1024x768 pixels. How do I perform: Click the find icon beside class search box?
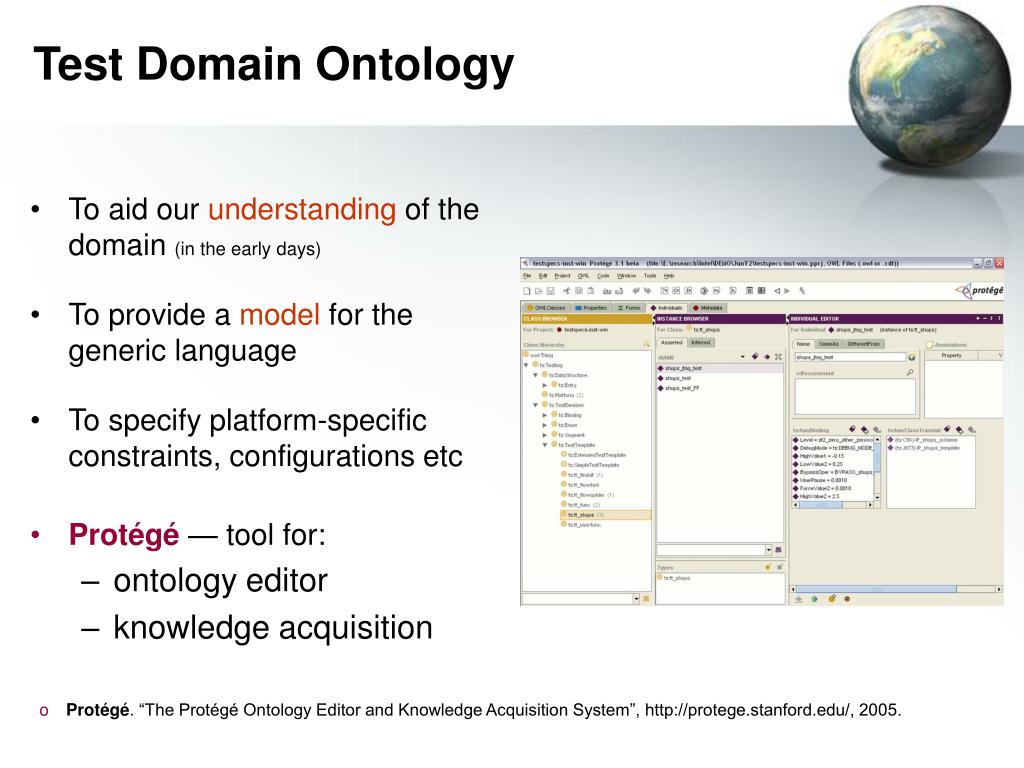pos(646,599)
